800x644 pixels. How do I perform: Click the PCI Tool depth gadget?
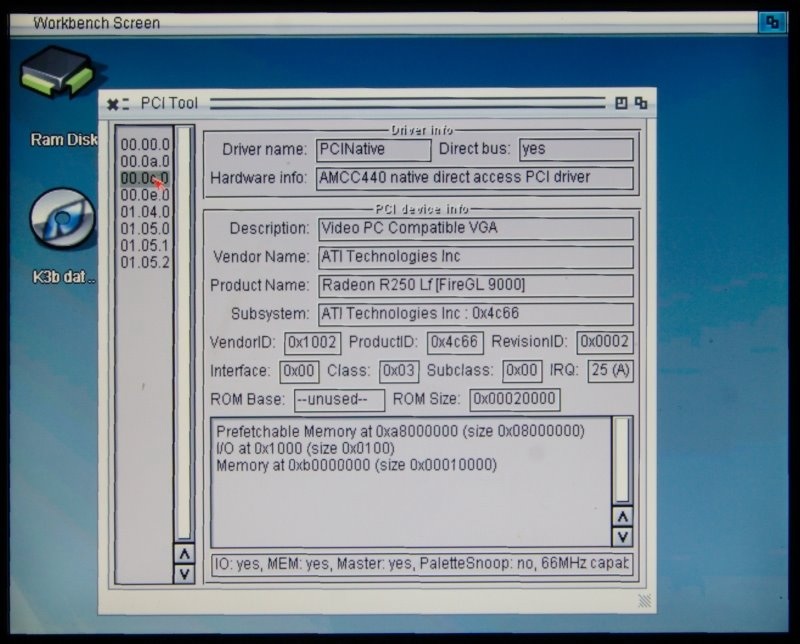tap(641, 103)
